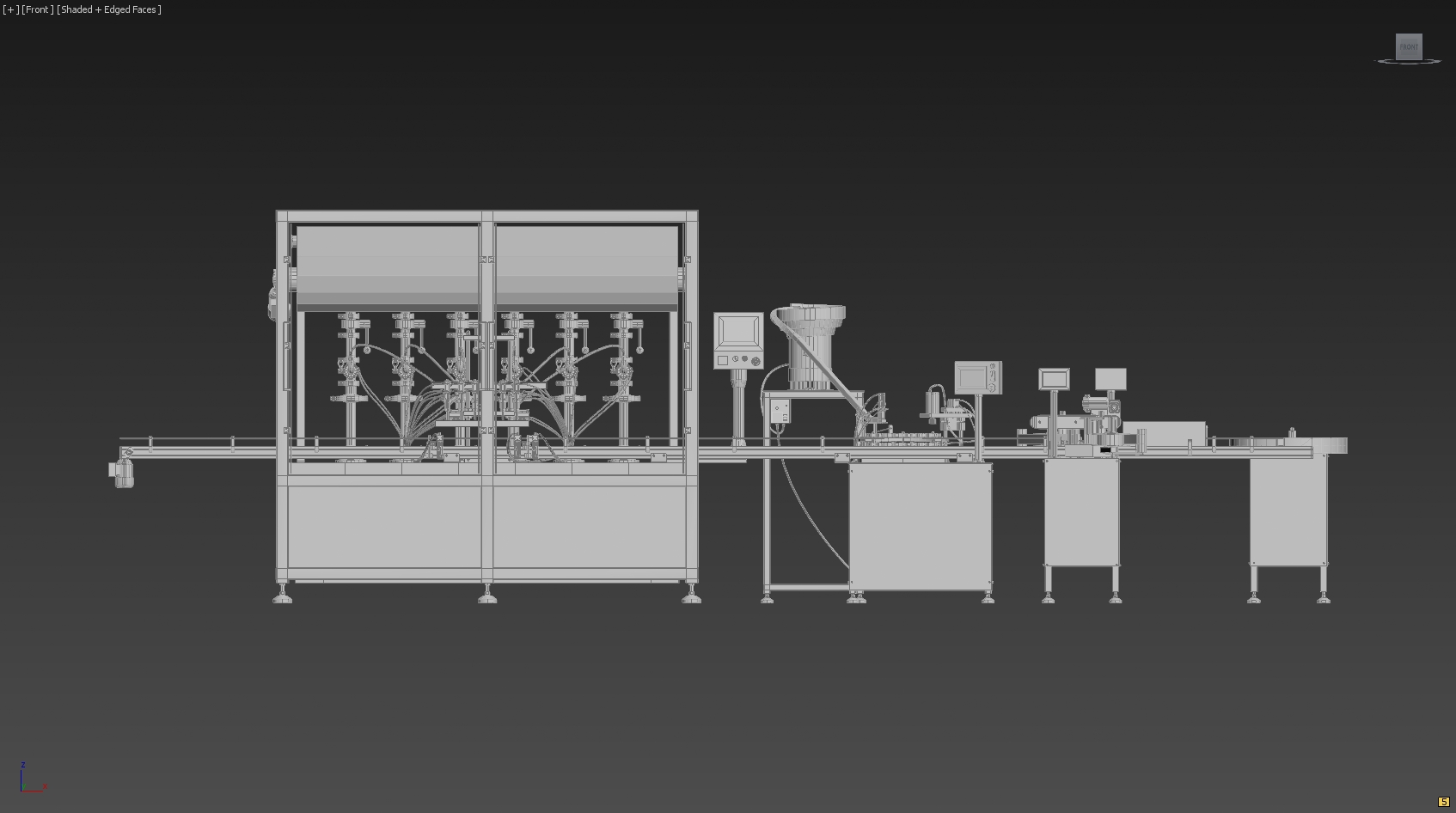The height and width of the screenshot is (813, 1456).
Task: Open the [Front] point-of-view viewport menu
Action: pyautogui.click(x=37, y=9)
